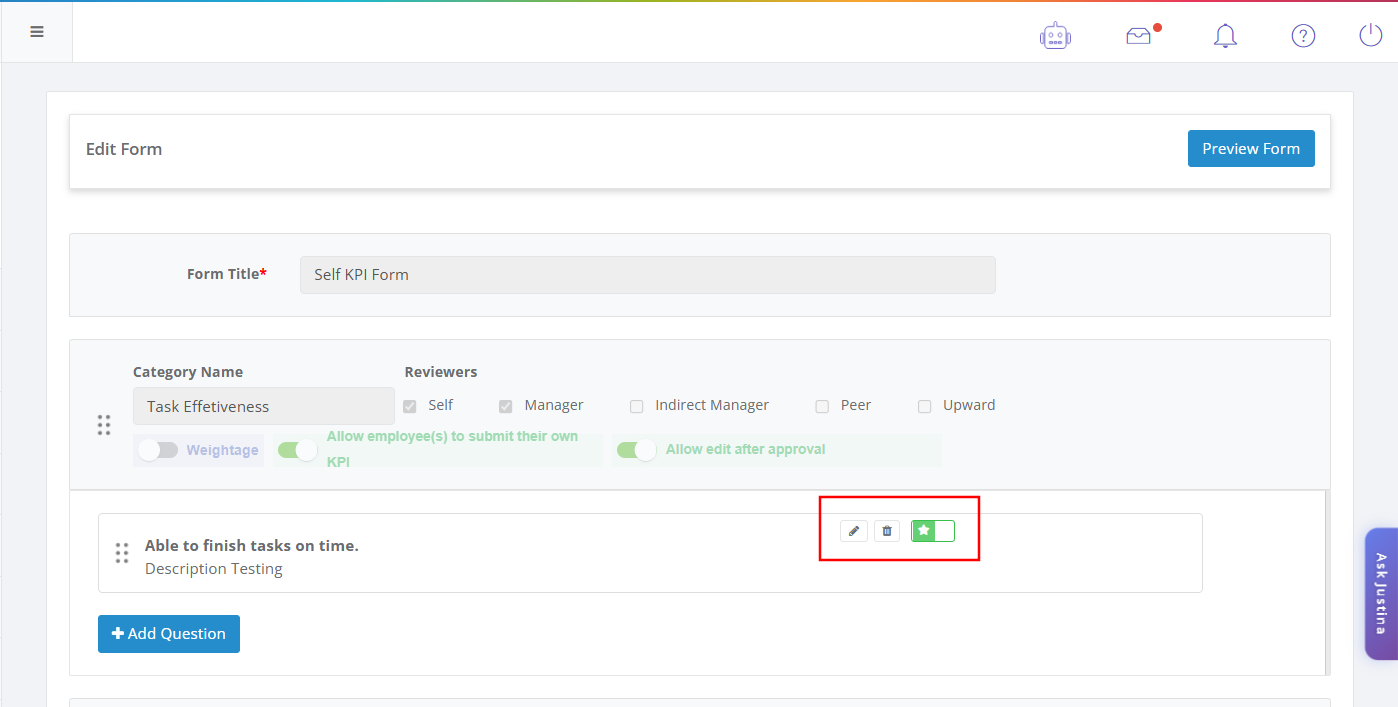This screenshot has width=1398, height=707.
Task: Open the inbox tray icon
Action: click(1139, 36)
